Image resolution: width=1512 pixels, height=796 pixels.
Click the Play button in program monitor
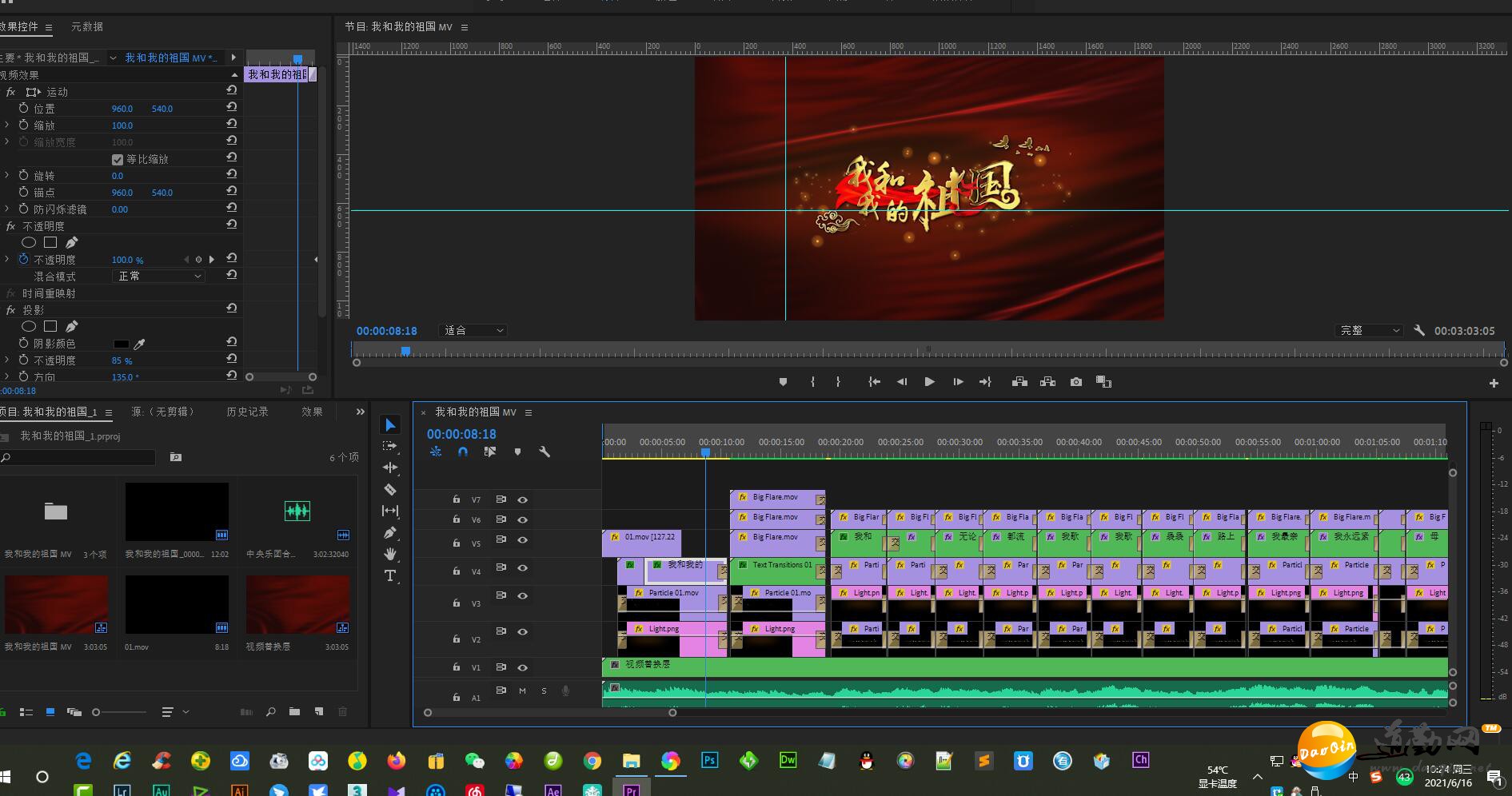click(x=929, y=382)
